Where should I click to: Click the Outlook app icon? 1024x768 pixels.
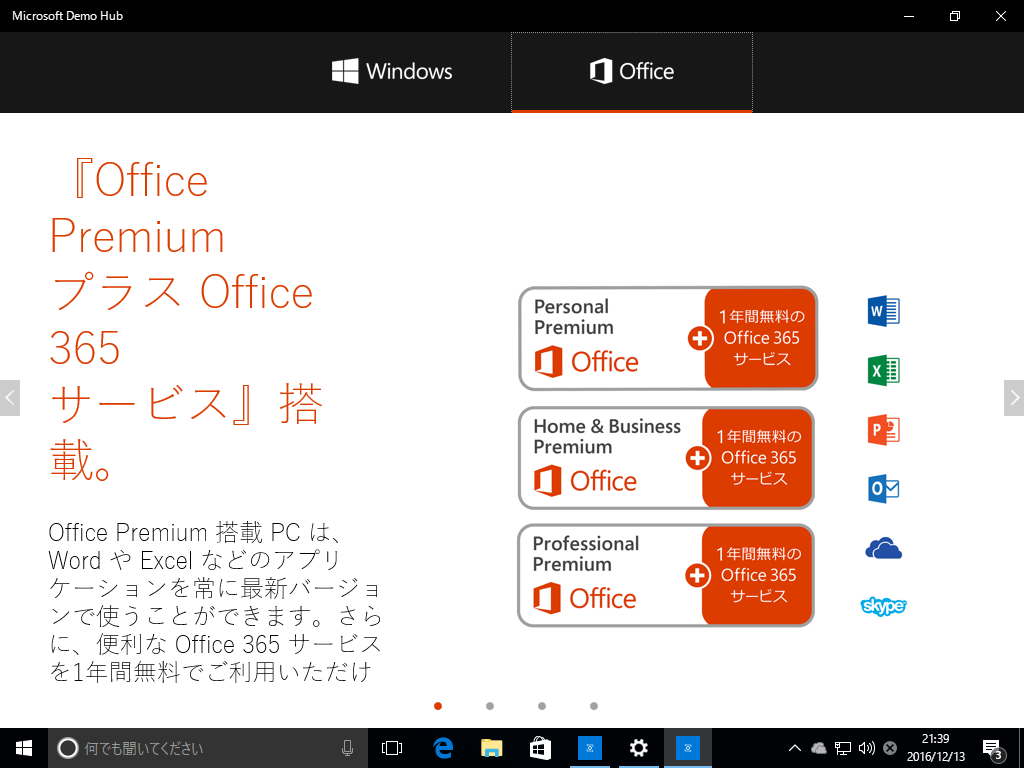coord(884,488)
